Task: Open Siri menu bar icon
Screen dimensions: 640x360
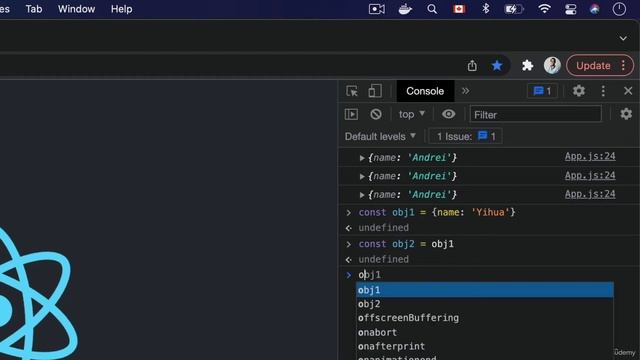Action: pyautogui.click(x=595, y=9)
